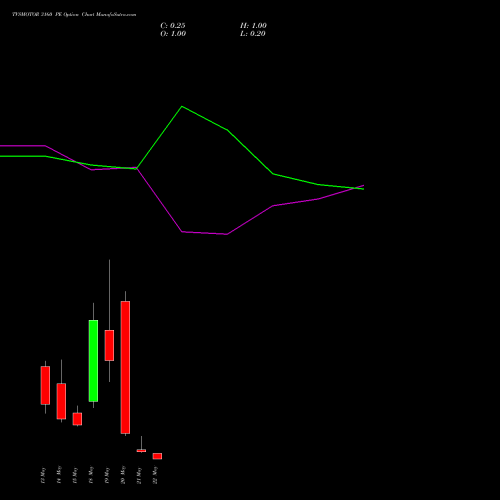
Task: Click the 21 May date label
Action: [x=139, y=475]
